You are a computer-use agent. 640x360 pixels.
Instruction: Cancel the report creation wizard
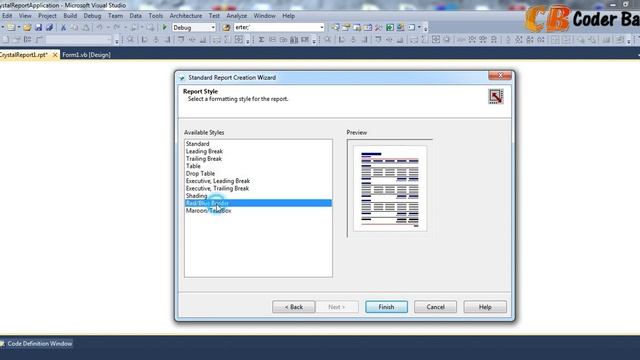pos(436,307)
